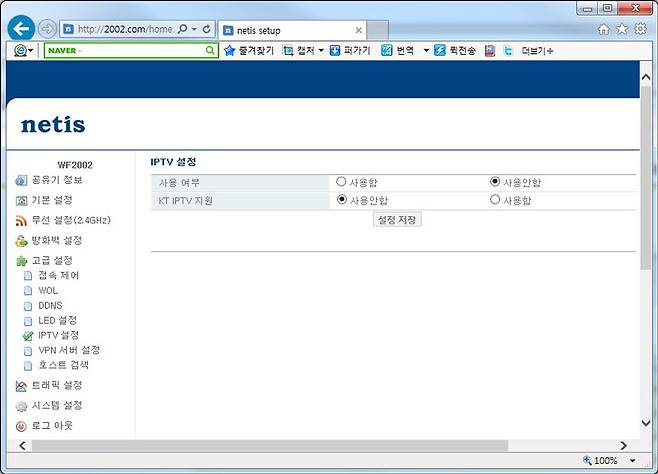Open browser tools gear icon

[640, 29]
